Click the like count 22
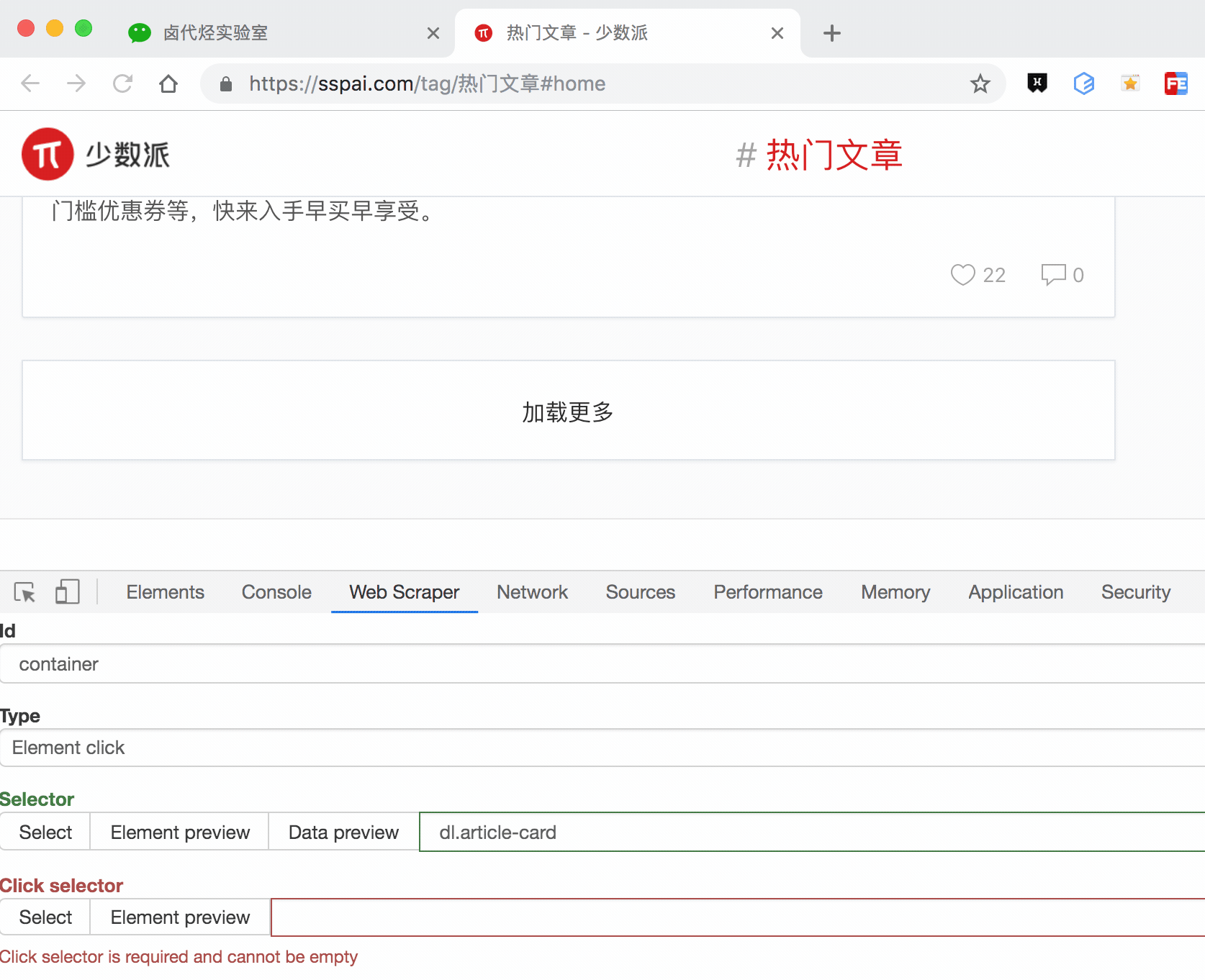1205x980 pixels. click(994, 275)
